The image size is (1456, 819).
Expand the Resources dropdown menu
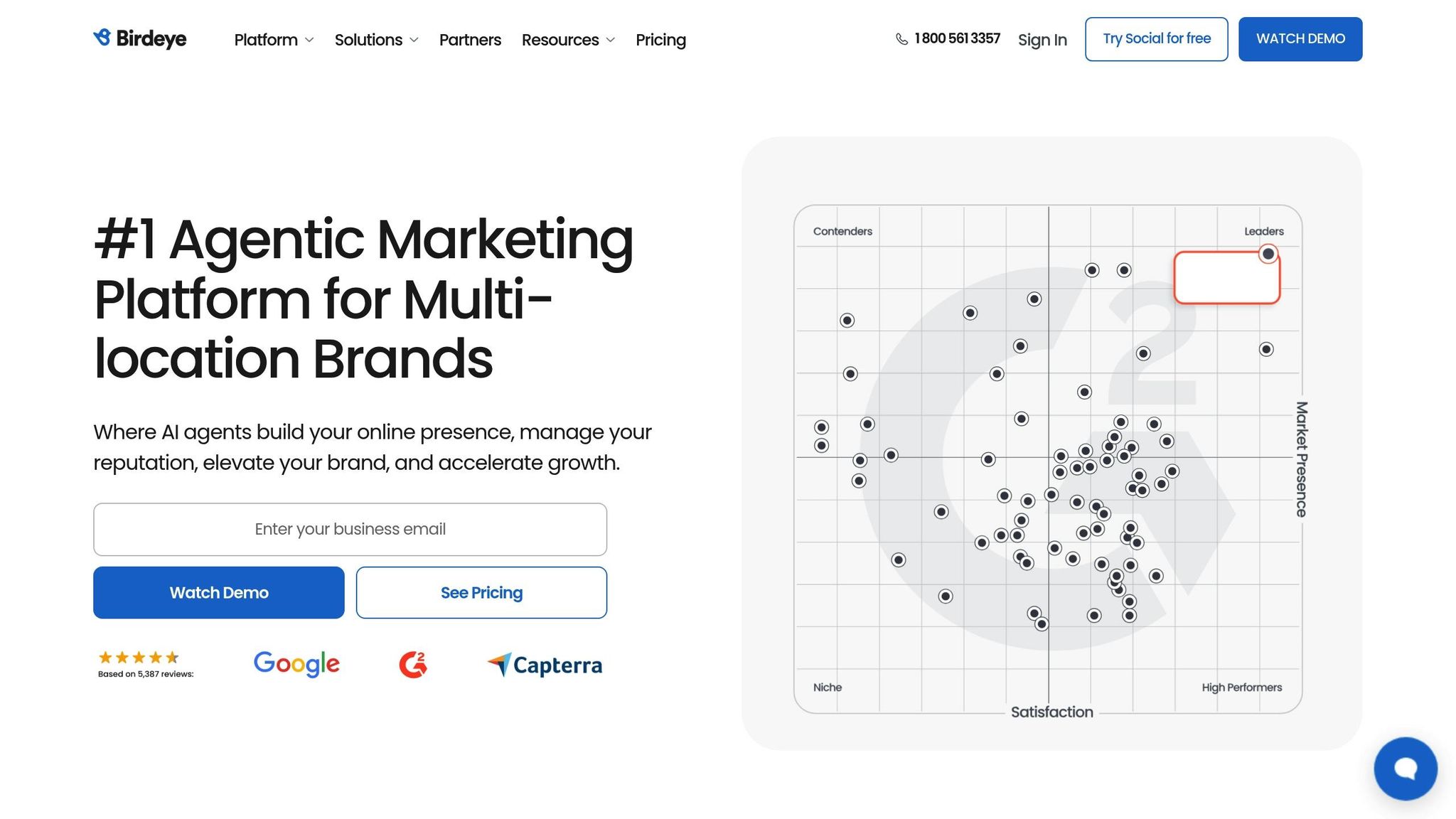tap(568, 40)
